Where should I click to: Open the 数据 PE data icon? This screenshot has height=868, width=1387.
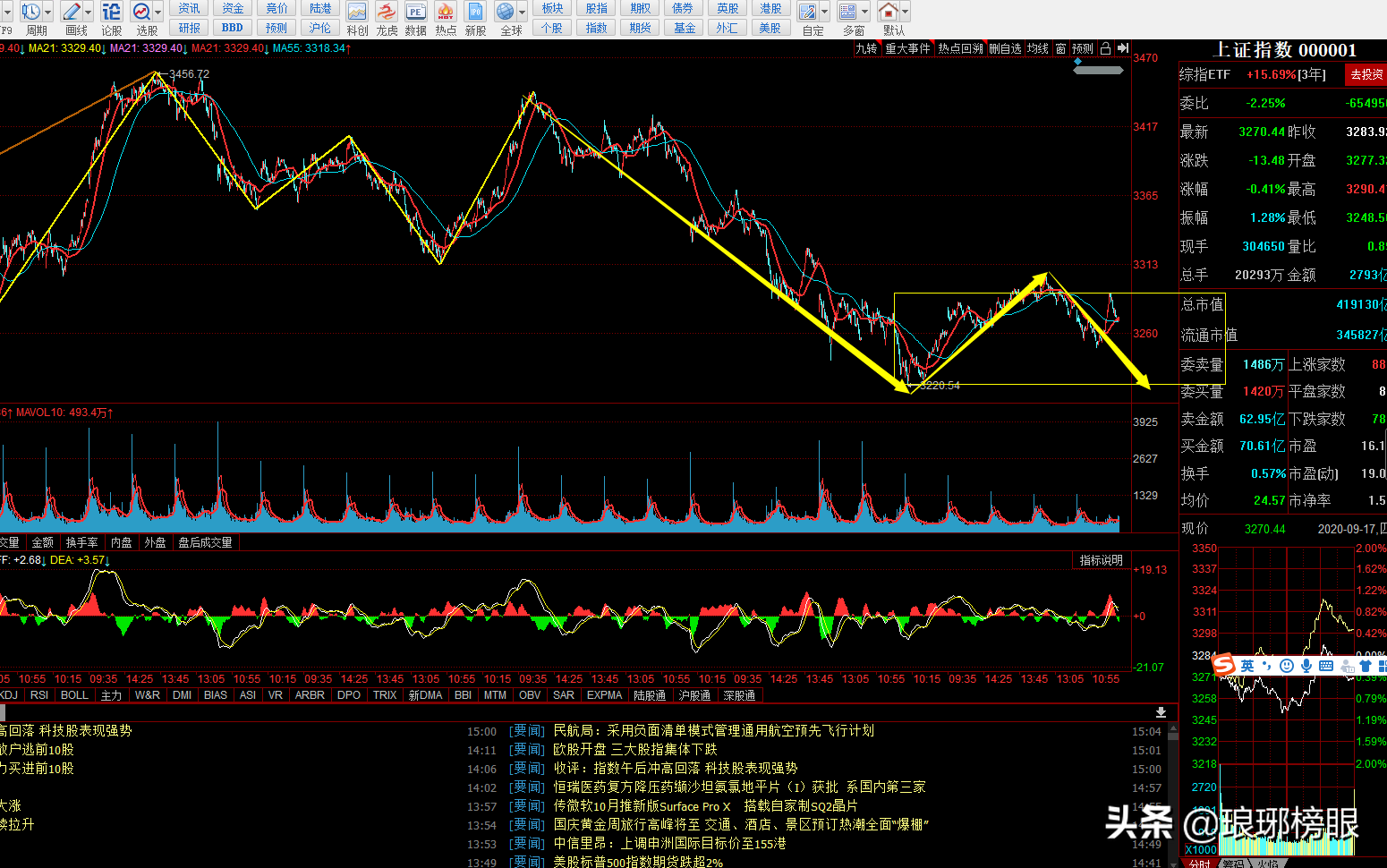[x=416, y=12]
